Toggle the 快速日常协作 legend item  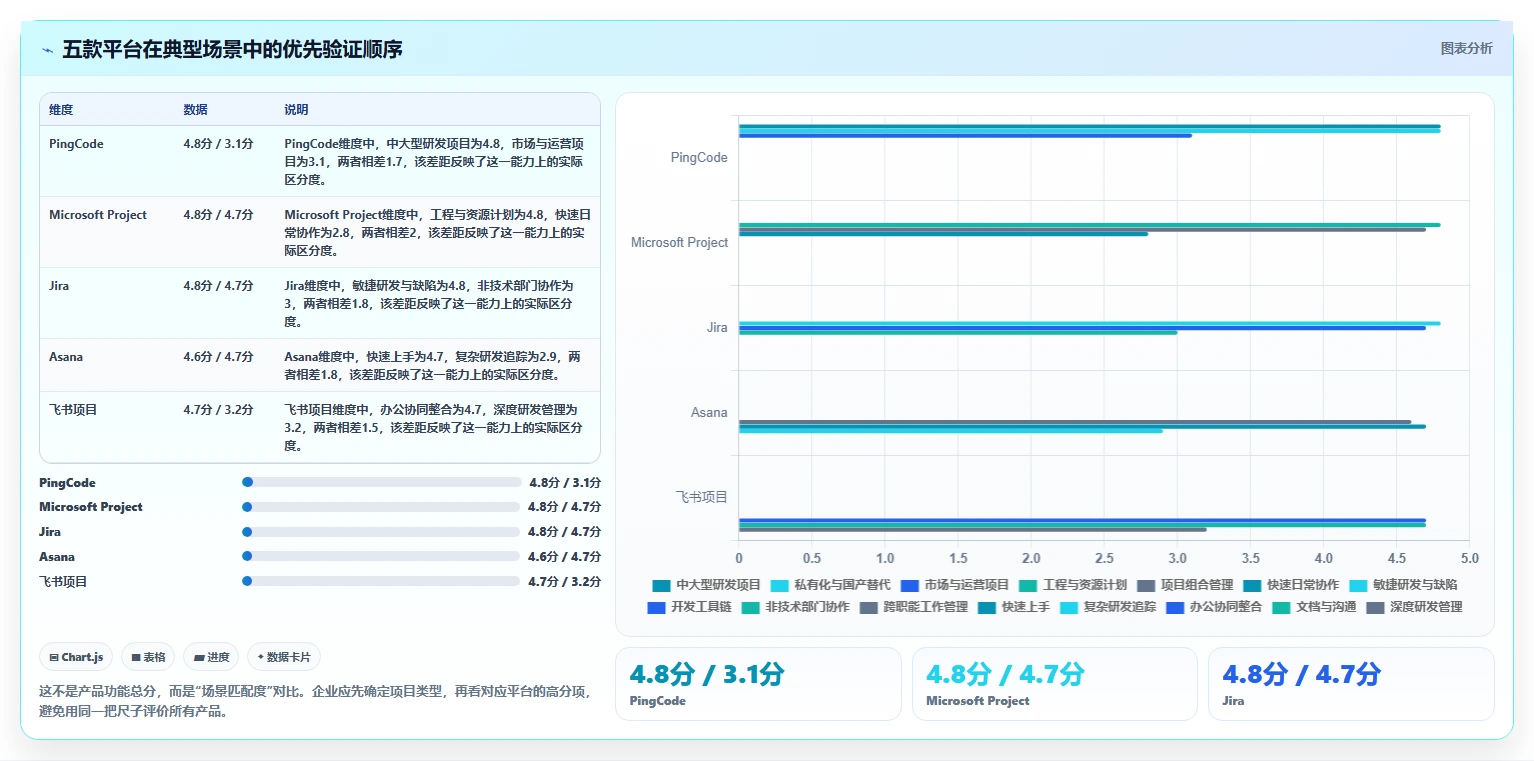coord(1291,585)
